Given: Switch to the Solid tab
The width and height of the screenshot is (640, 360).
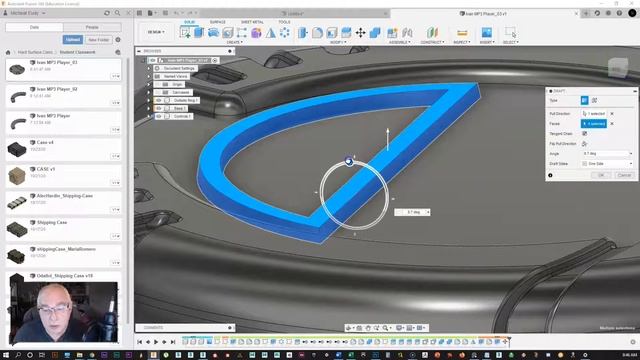Looking at the screenshot, I should tap(189, 22).
